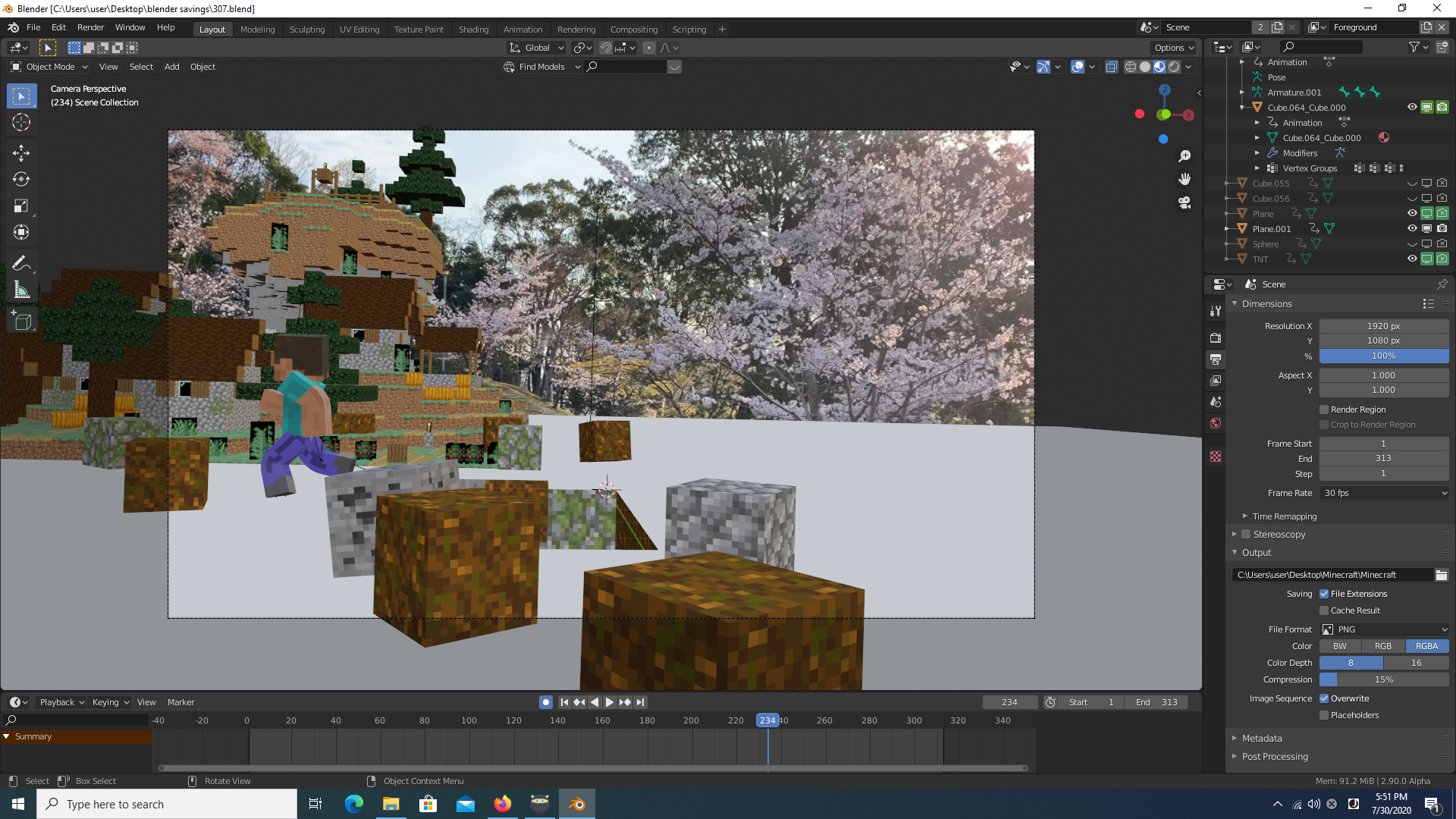The height and width of the screenshot is (819, 1456).
Task: Select the Scale tool
Action: pos(21,206)
